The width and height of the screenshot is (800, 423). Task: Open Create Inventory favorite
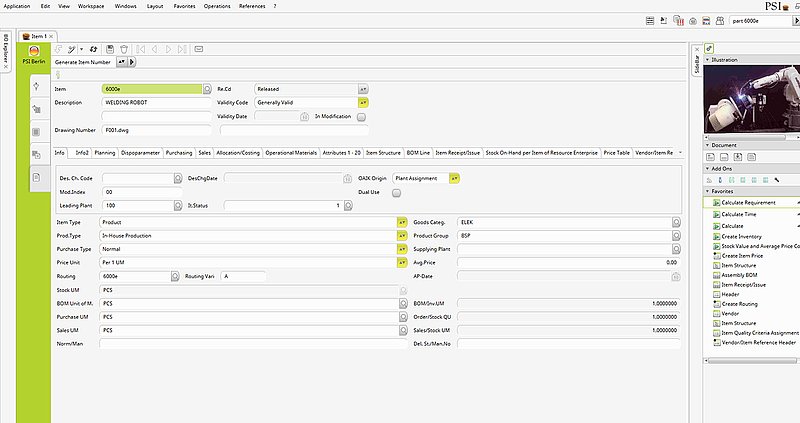(741, 236)
